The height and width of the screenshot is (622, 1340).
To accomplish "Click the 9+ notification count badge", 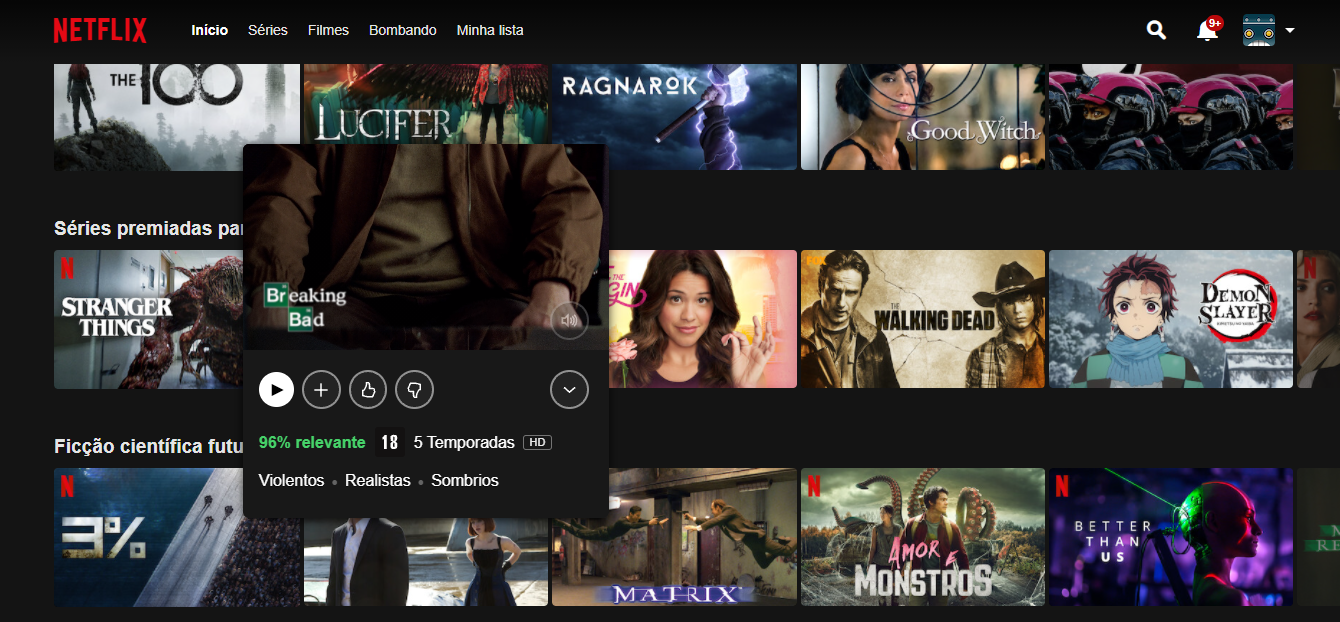I will click(x=1214, y=23).
